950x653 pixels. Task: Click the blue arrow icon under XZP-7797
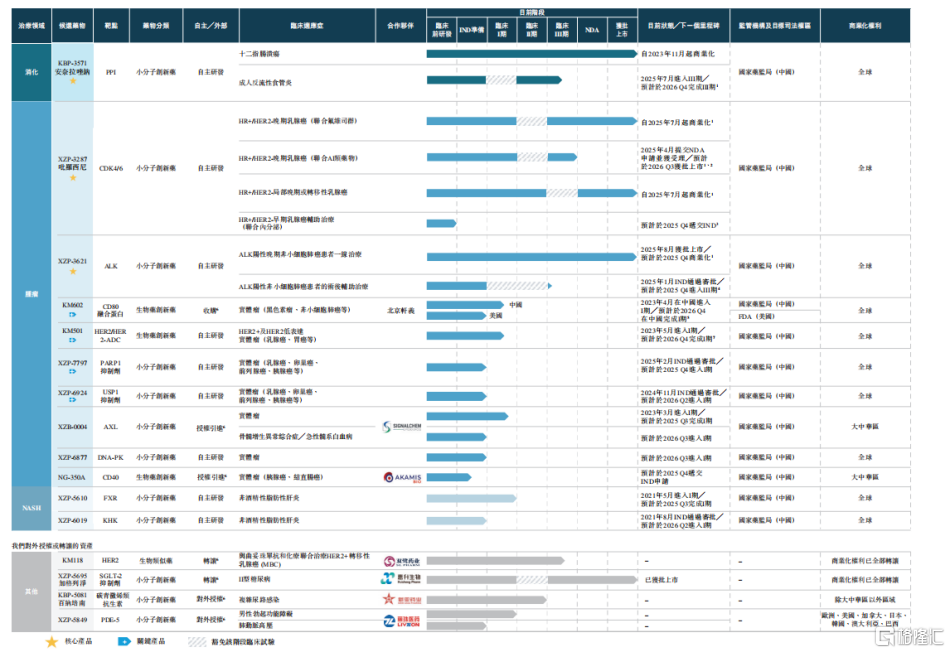(x=72, y=373)
